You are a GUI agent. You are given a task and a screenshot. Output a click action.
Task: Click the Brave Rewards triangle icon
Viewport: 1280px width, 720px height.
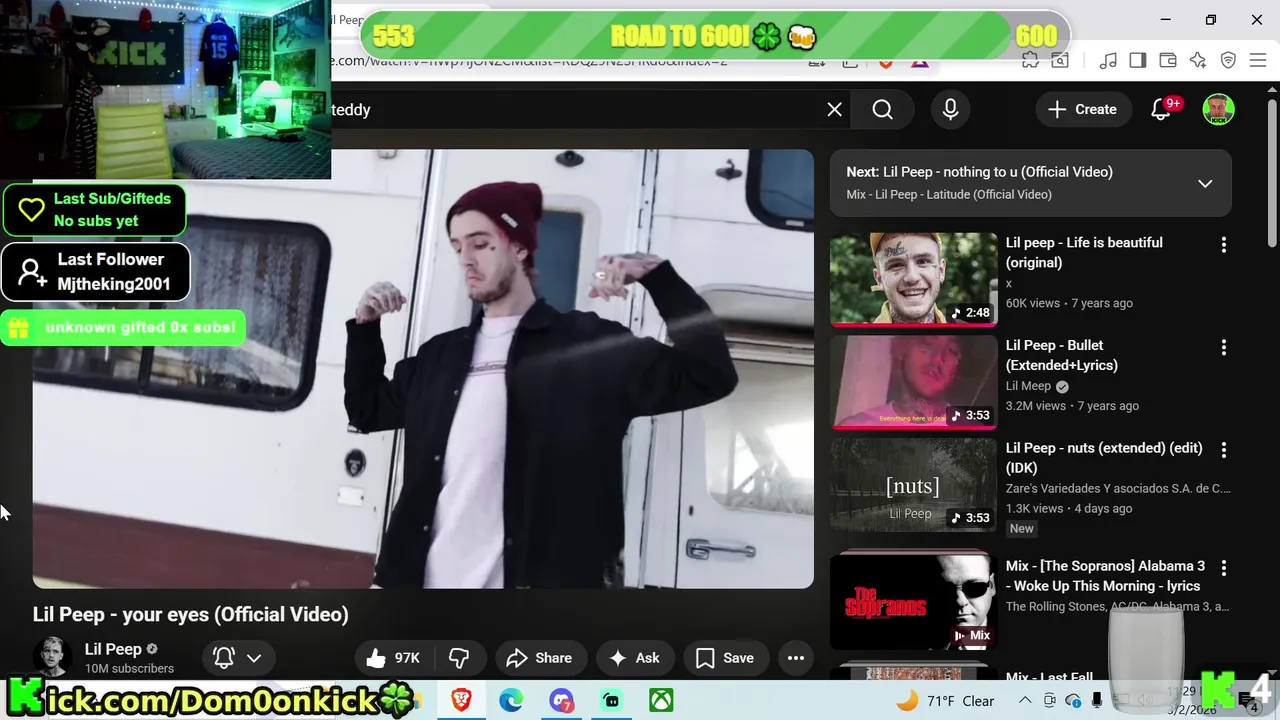click(920, 62)
